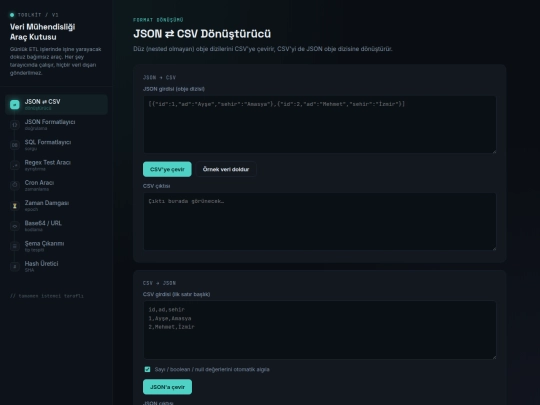Switch to Regex Test Aracı
Viewport: 540px width, 405px height.
pyautogui.click(x=56, y=165)
